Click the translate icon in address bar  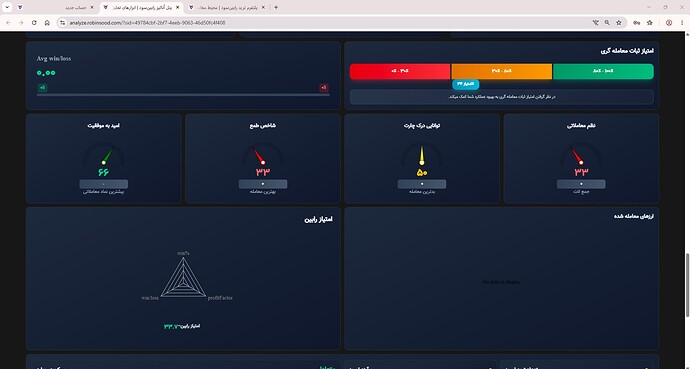595,22
